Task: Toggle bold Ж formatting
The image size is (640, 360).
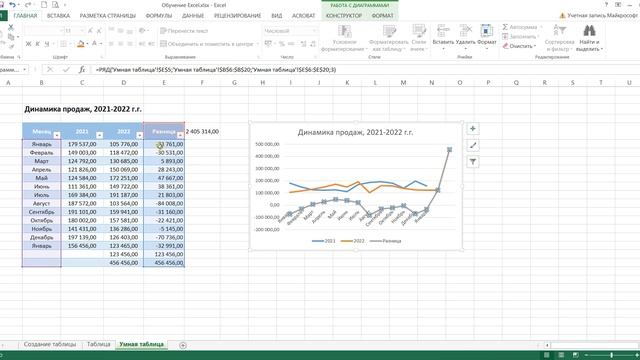Action: click(x=28, y=44)
